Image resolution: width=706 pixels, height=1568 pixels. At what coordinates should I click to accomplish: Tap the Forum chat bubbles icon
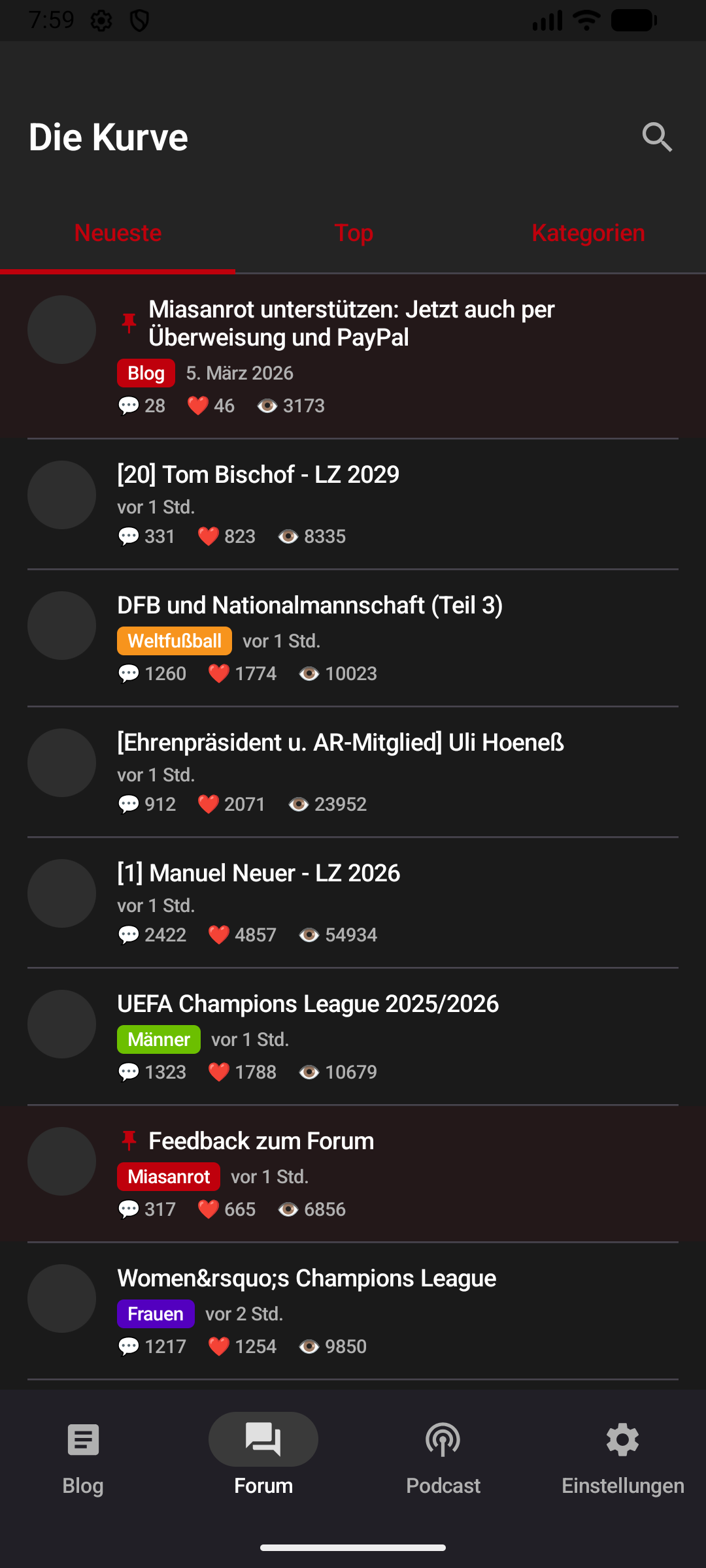[263, 1440]
